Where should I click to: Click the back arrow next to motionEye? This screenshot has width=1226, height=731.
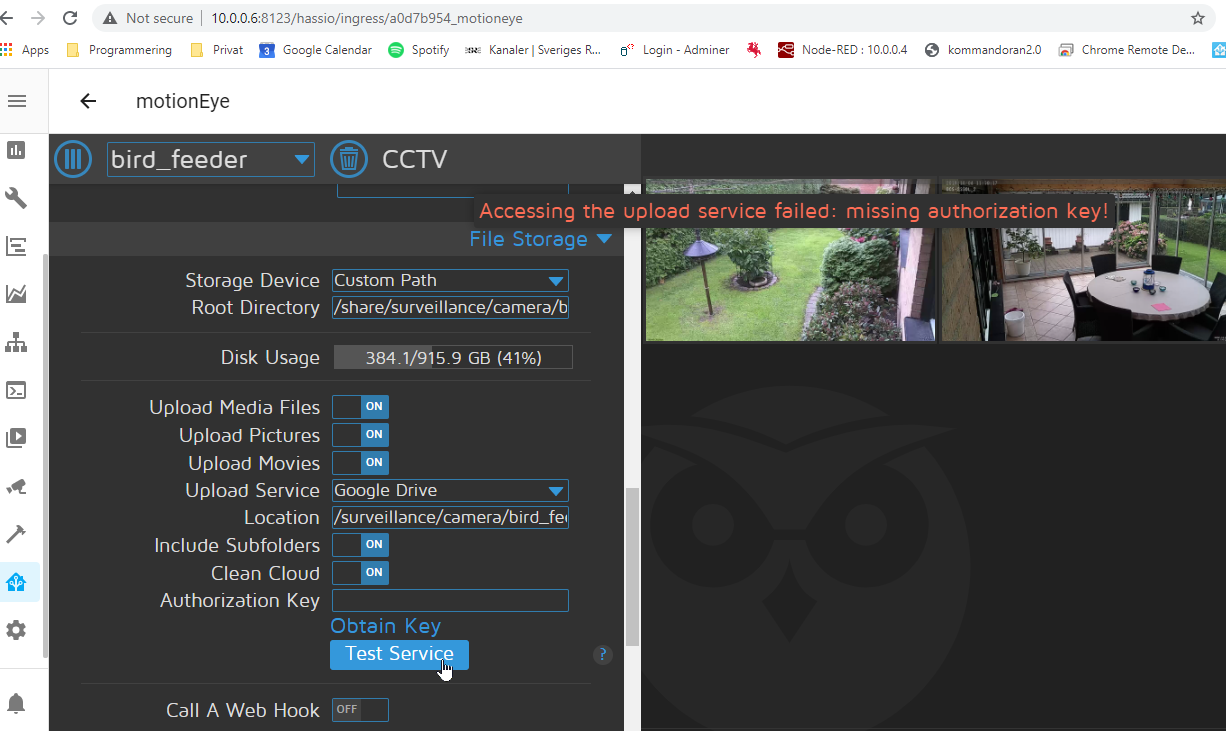tap(88, 101)
